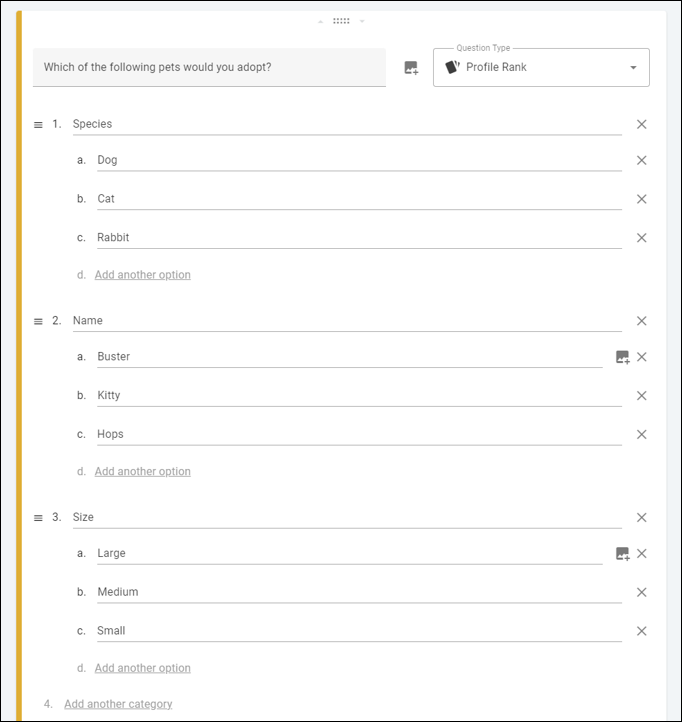
Task: Remove the Kitty option
Action: [x=641, y=396]
